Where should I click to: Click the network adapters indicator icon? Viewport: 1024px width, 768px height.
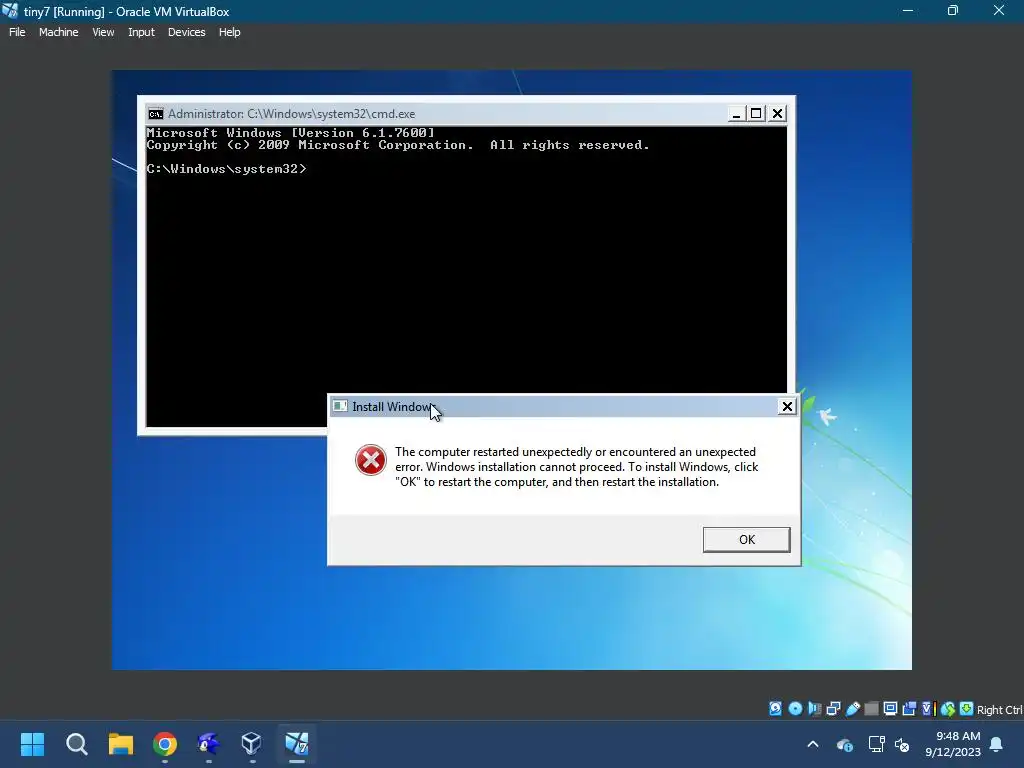833,709
